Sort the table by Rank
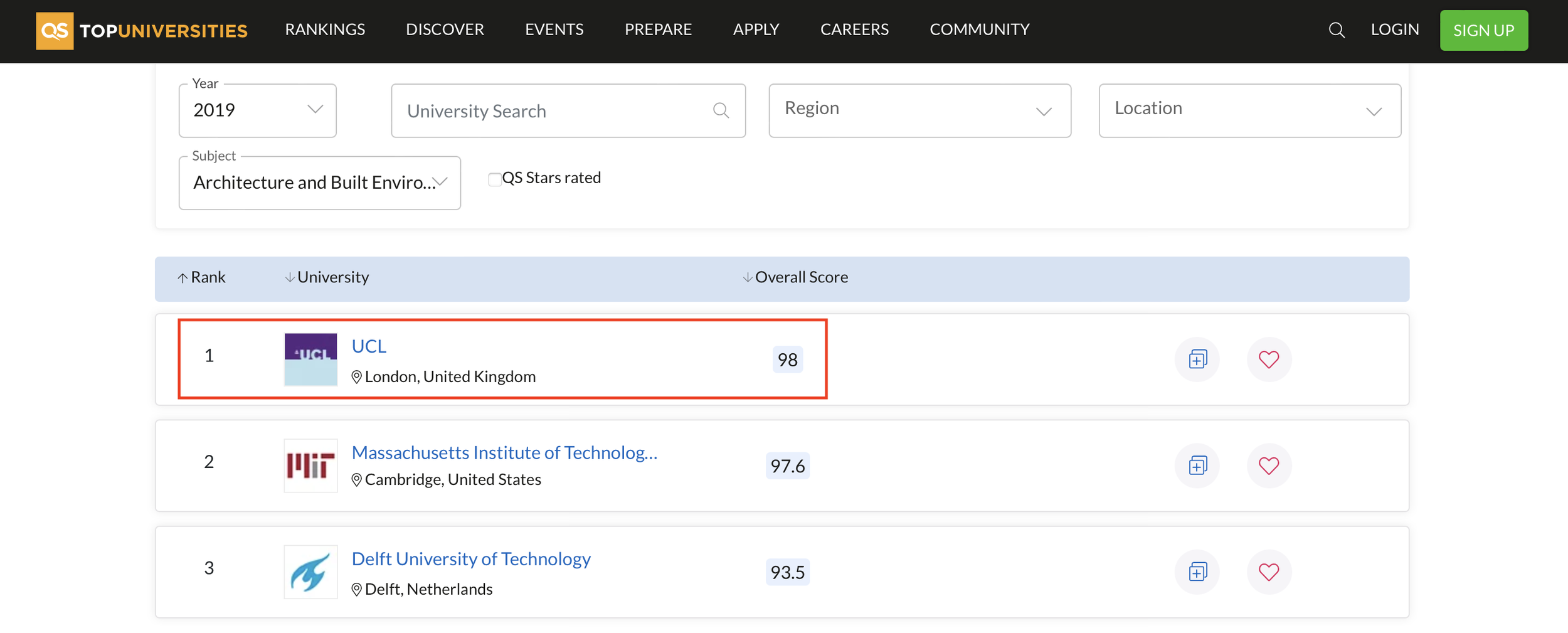Image resolution: width=1568 pixels, height=633 pixels. 201,277
